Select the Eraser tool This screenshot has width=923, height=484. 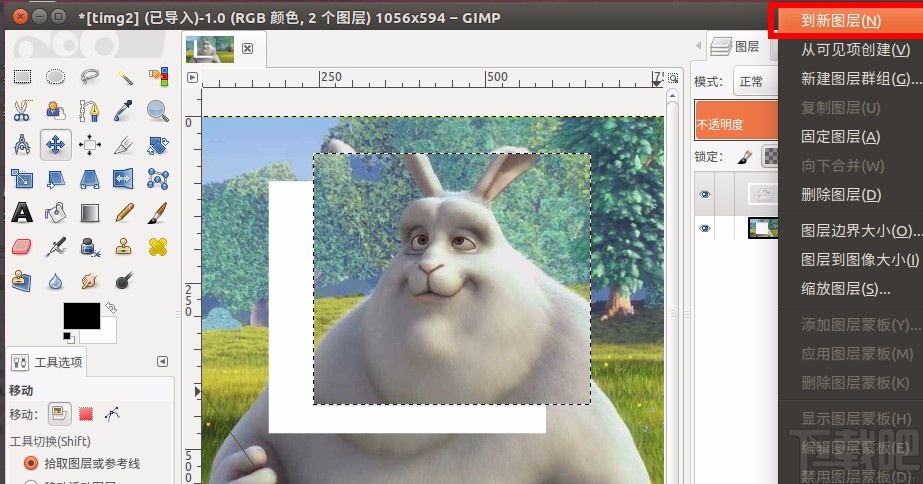point(22,246)
